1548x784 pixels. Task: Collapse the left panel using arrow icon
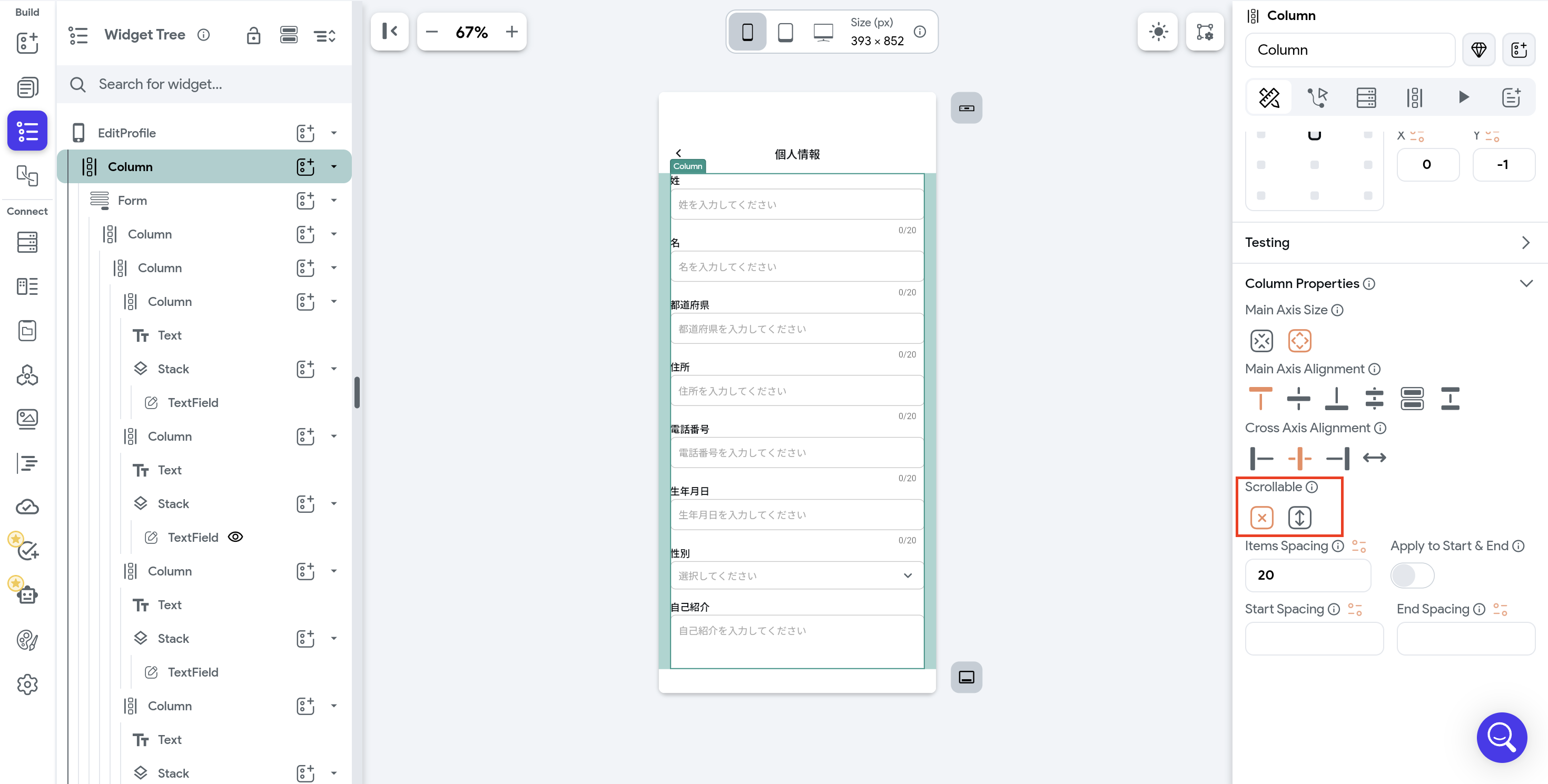tap(389, 32)
